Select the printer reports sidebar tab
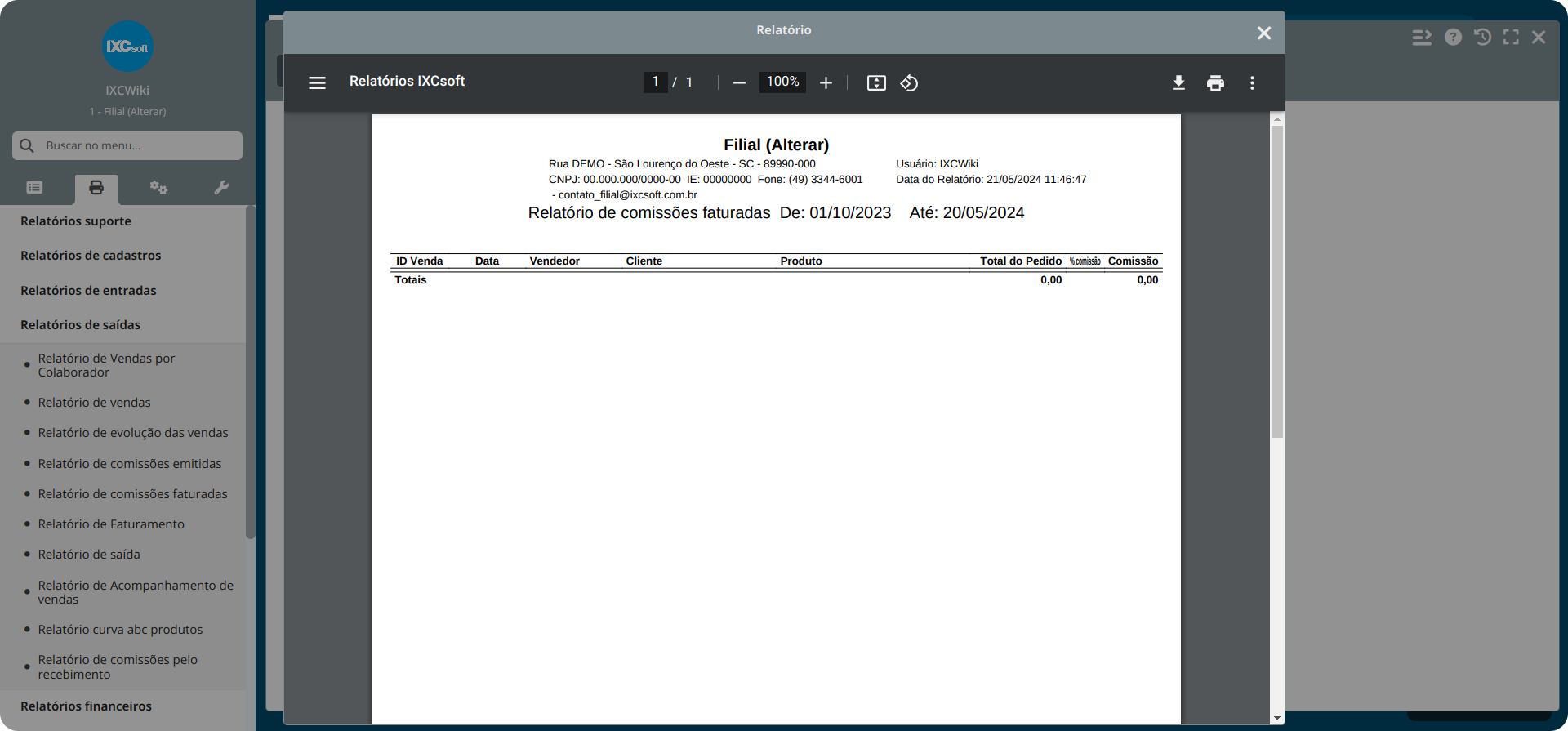Screen dimensions: 1568x731 (96, 188)
